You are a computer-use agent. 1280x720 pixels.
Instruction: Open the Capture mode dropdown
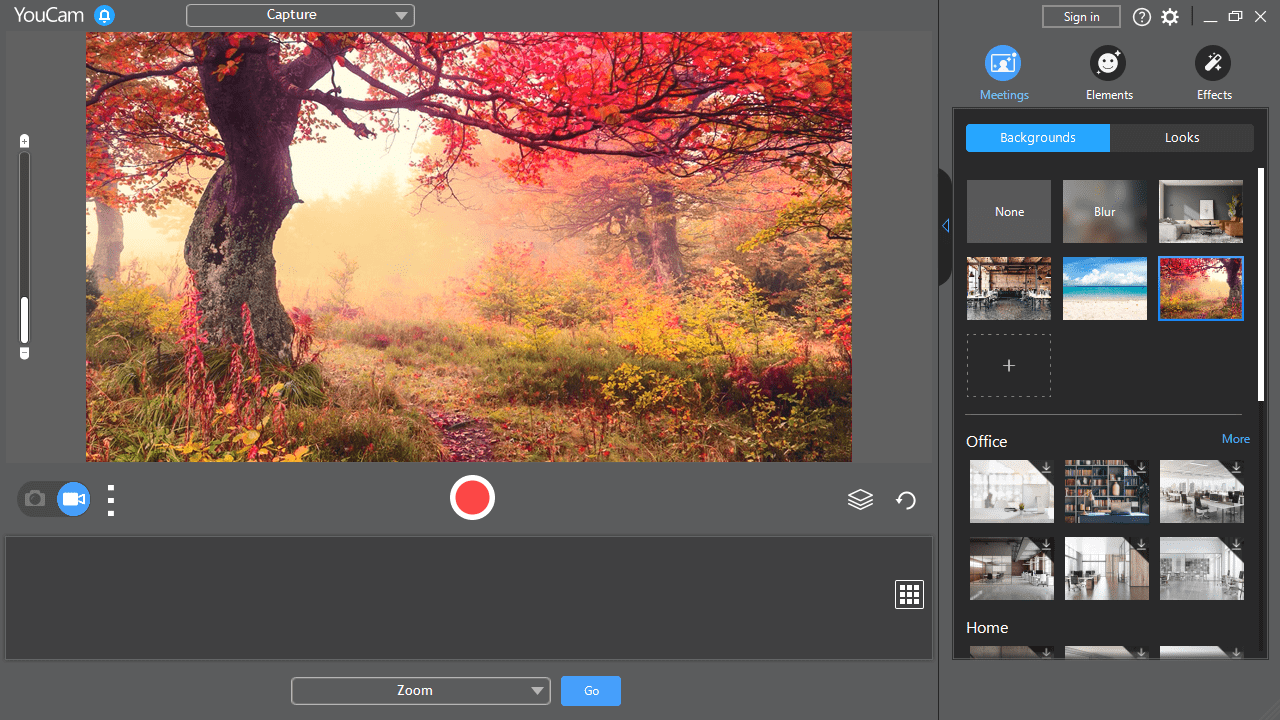[300, 15]
